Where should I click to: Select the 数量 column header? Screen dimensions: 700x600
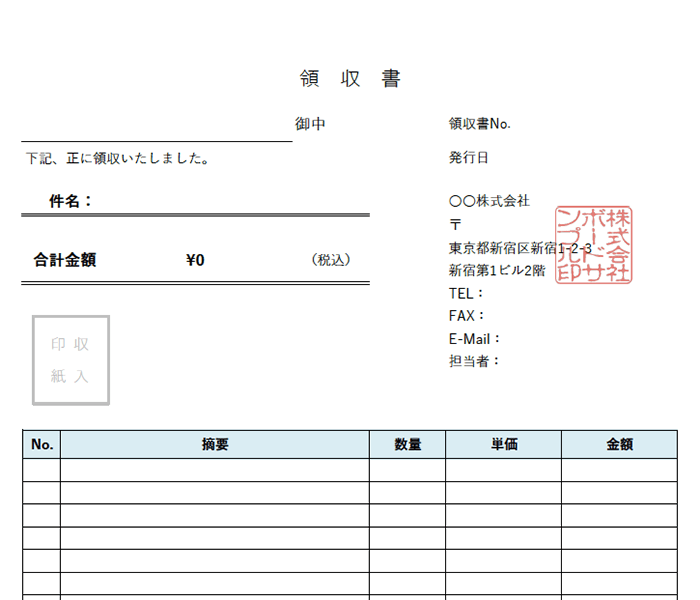tap(407, 445)
